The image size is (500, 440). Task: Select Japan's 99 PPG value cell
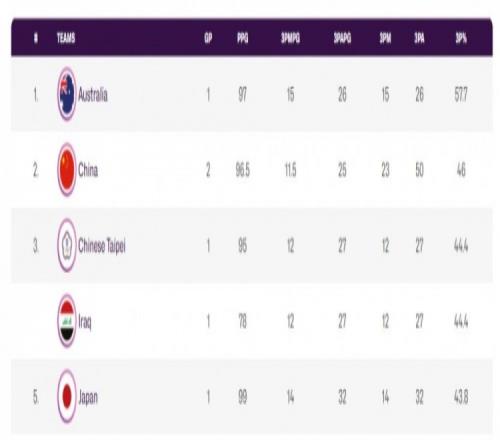[x=243, y=397]
